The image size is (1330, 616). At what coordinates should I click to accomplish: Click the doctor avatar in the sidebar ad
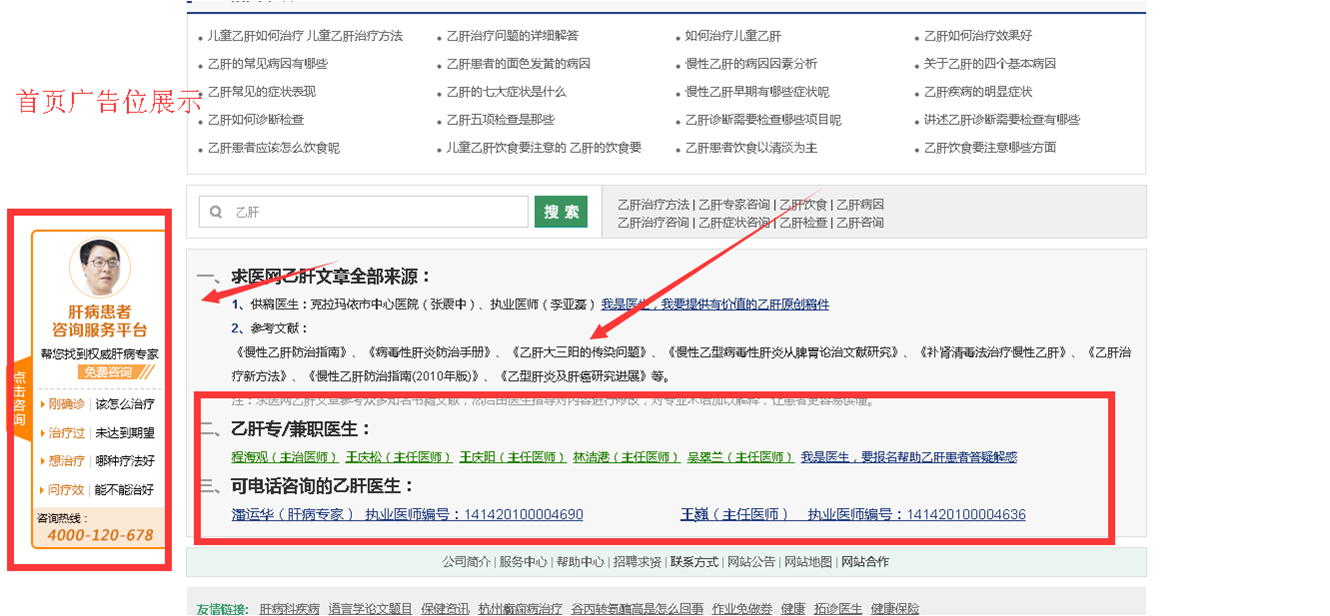click(x=99, y=267)
